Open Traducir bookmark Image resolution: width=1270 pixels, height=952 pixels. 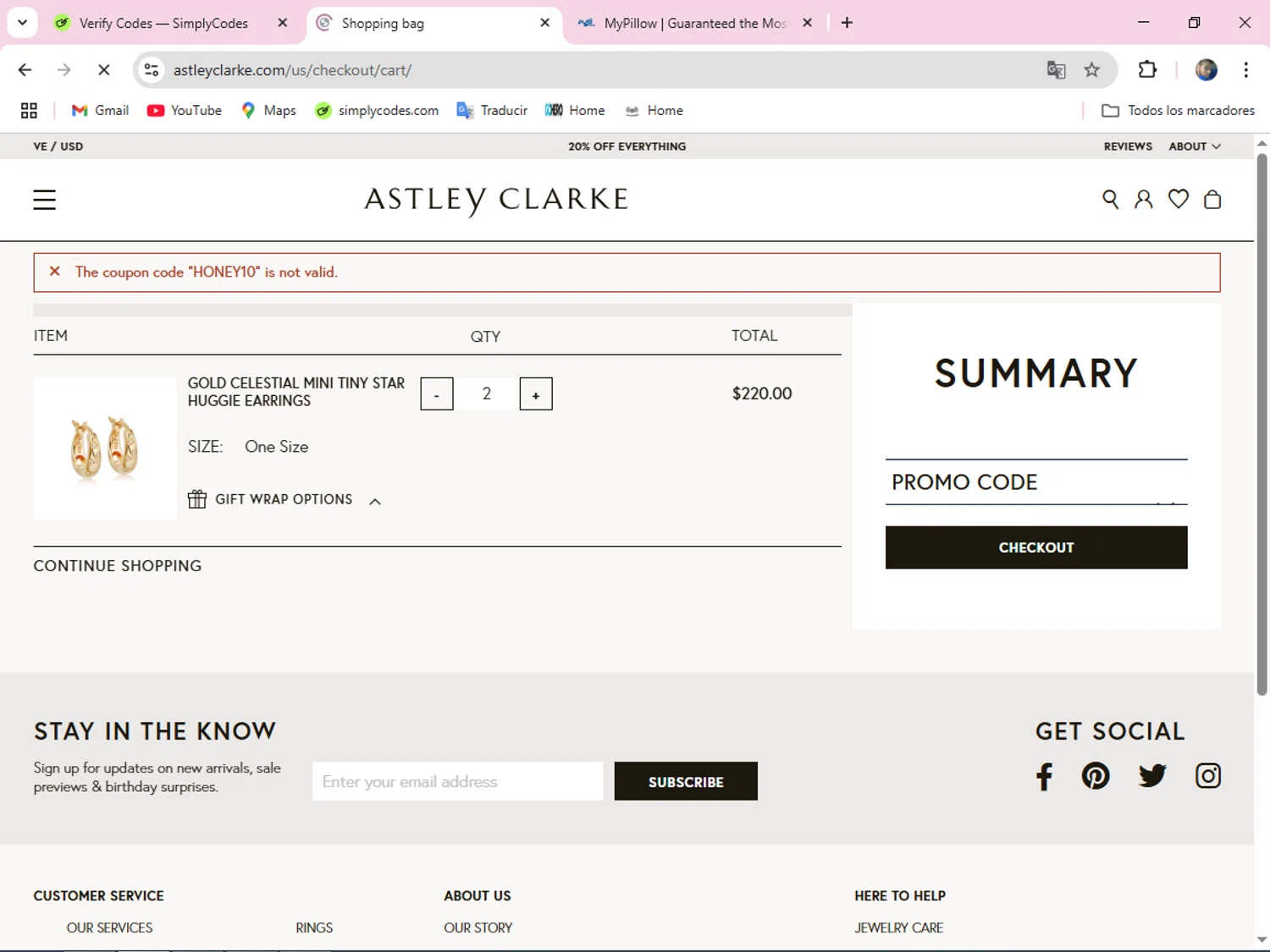[x=492, y=110]
